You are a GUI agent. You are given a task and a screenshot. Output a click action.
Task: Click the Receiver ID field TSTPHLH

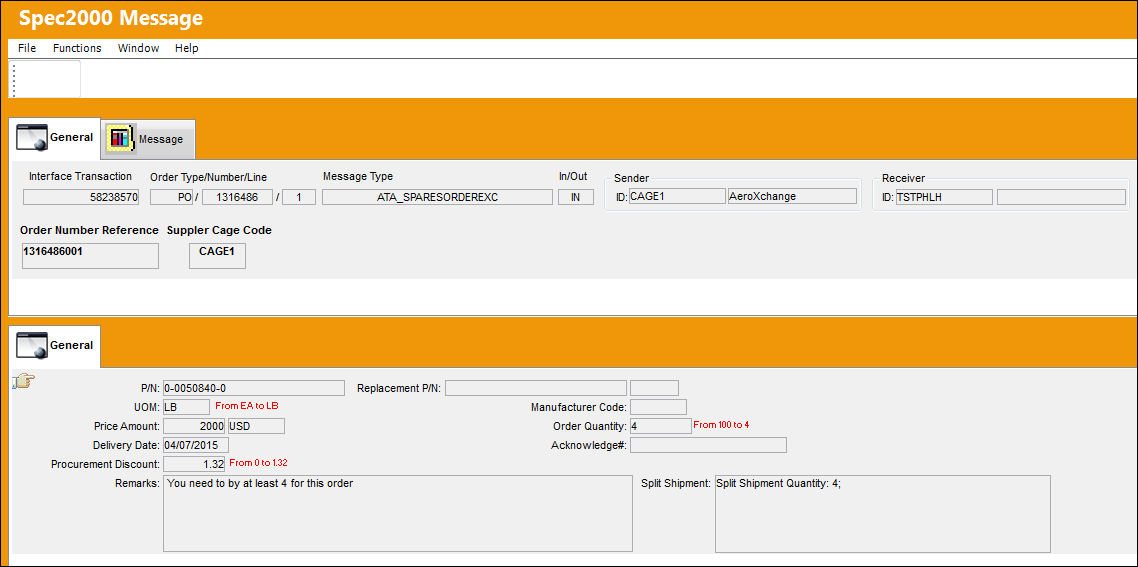pyautogui.click(x=943, y=197)
